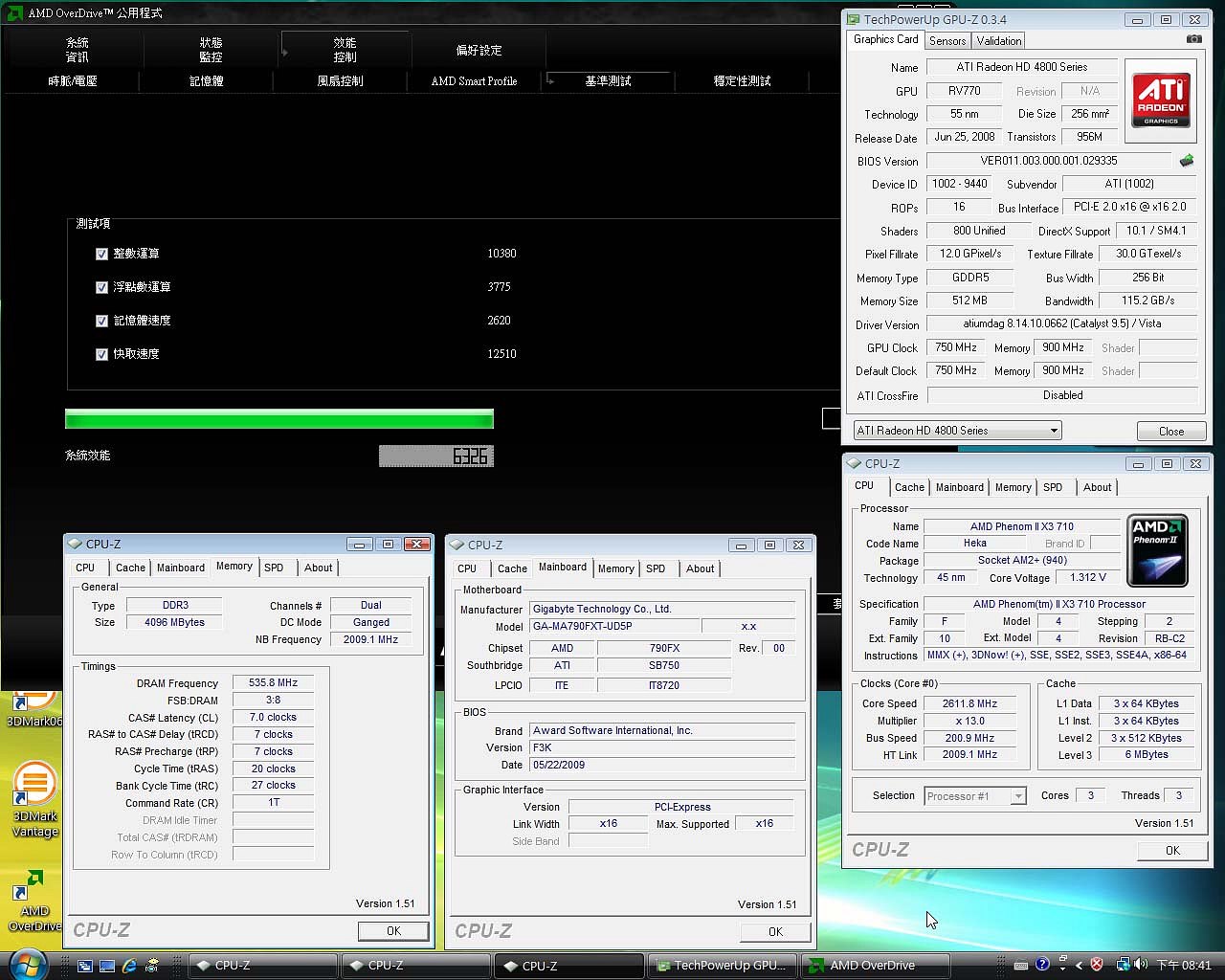Click the help icon in the system tray
1225x980 pixels.
1042,965
